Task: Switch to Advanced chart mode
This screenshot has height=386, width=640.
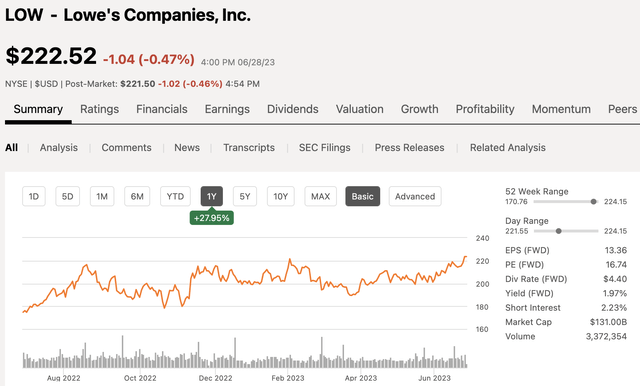Action: click(415, 196)
